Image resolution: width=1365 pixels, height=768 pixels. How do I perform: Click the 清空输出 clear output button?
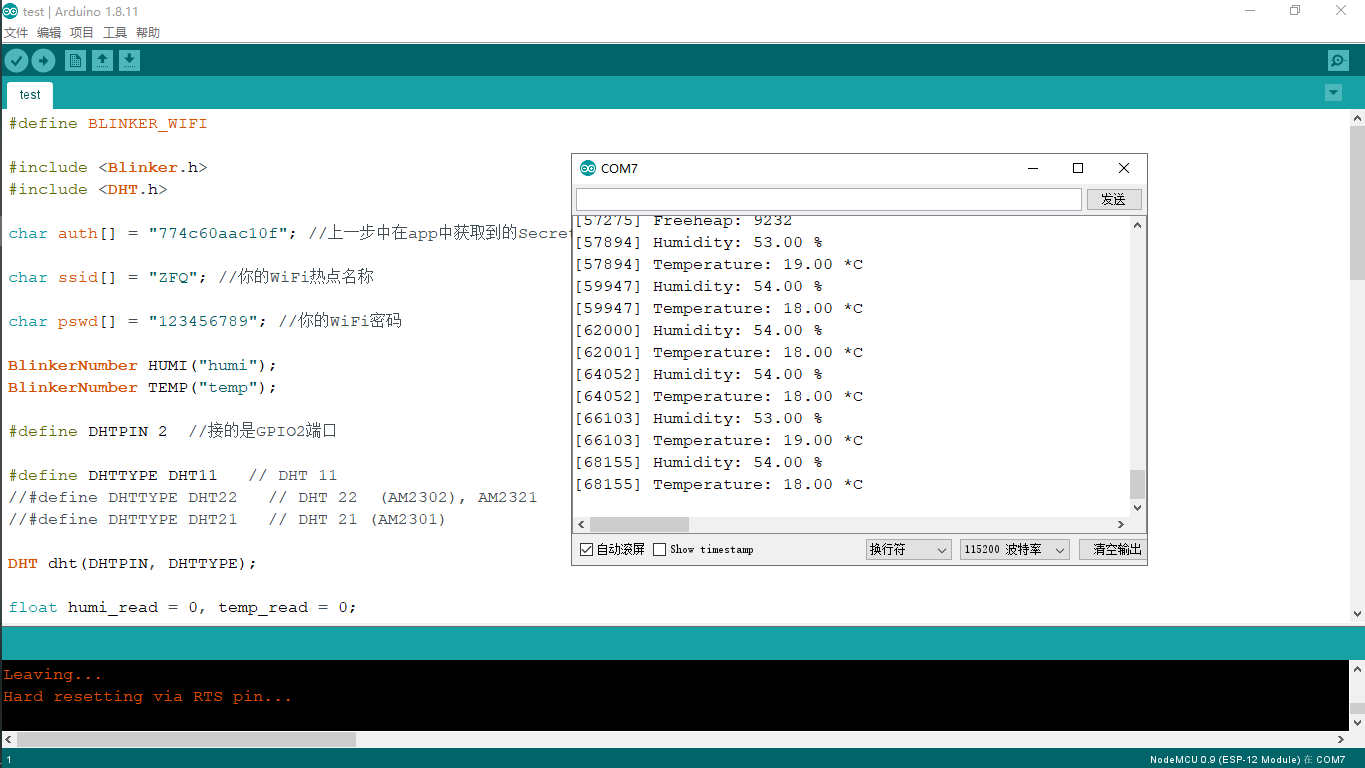[1112, 549]
